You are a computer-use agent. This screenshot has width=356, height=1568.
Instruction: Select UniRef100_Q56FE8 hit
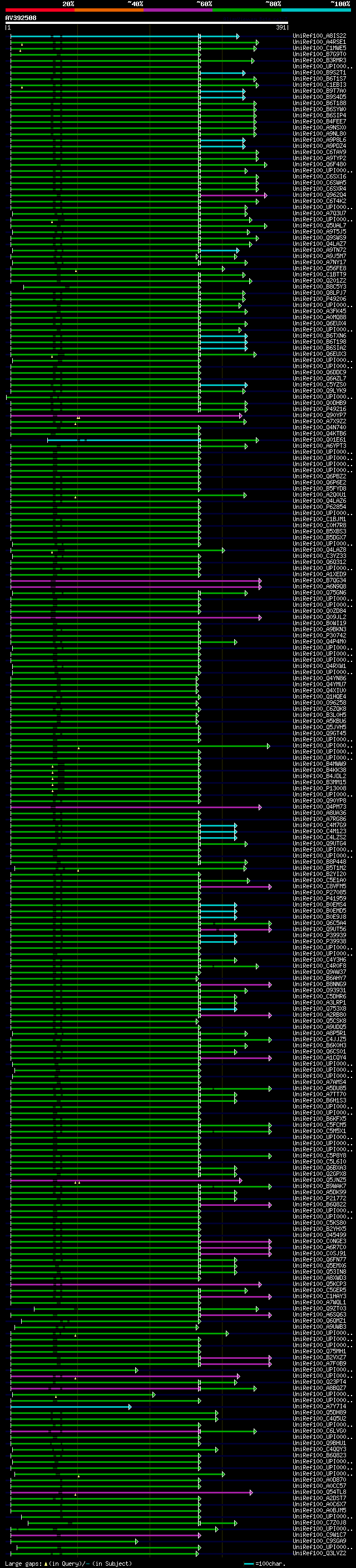coord(319,269)
